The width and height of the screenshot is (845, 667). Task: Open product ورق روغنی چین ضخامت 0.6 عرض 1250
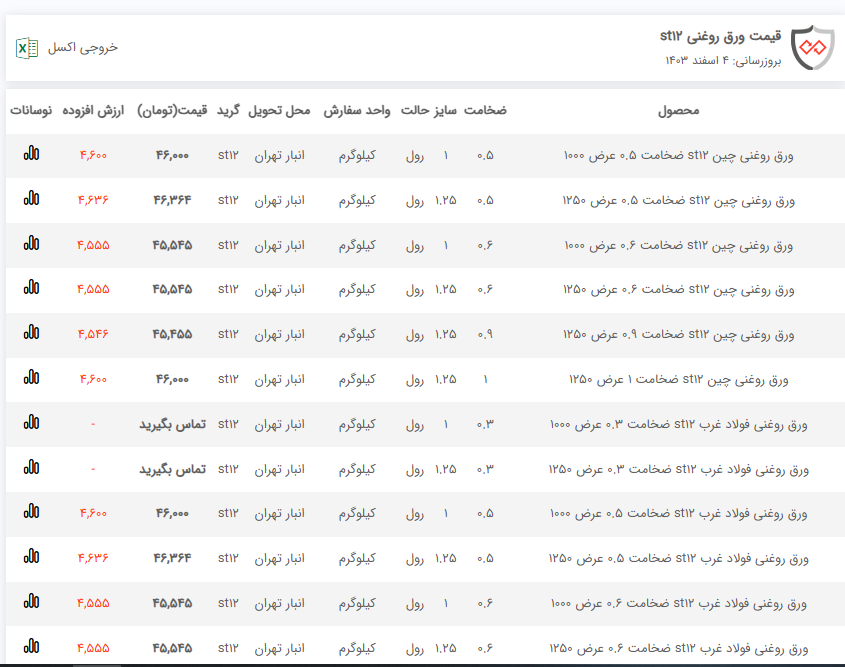pyautogui.click(x=678, y=289)
